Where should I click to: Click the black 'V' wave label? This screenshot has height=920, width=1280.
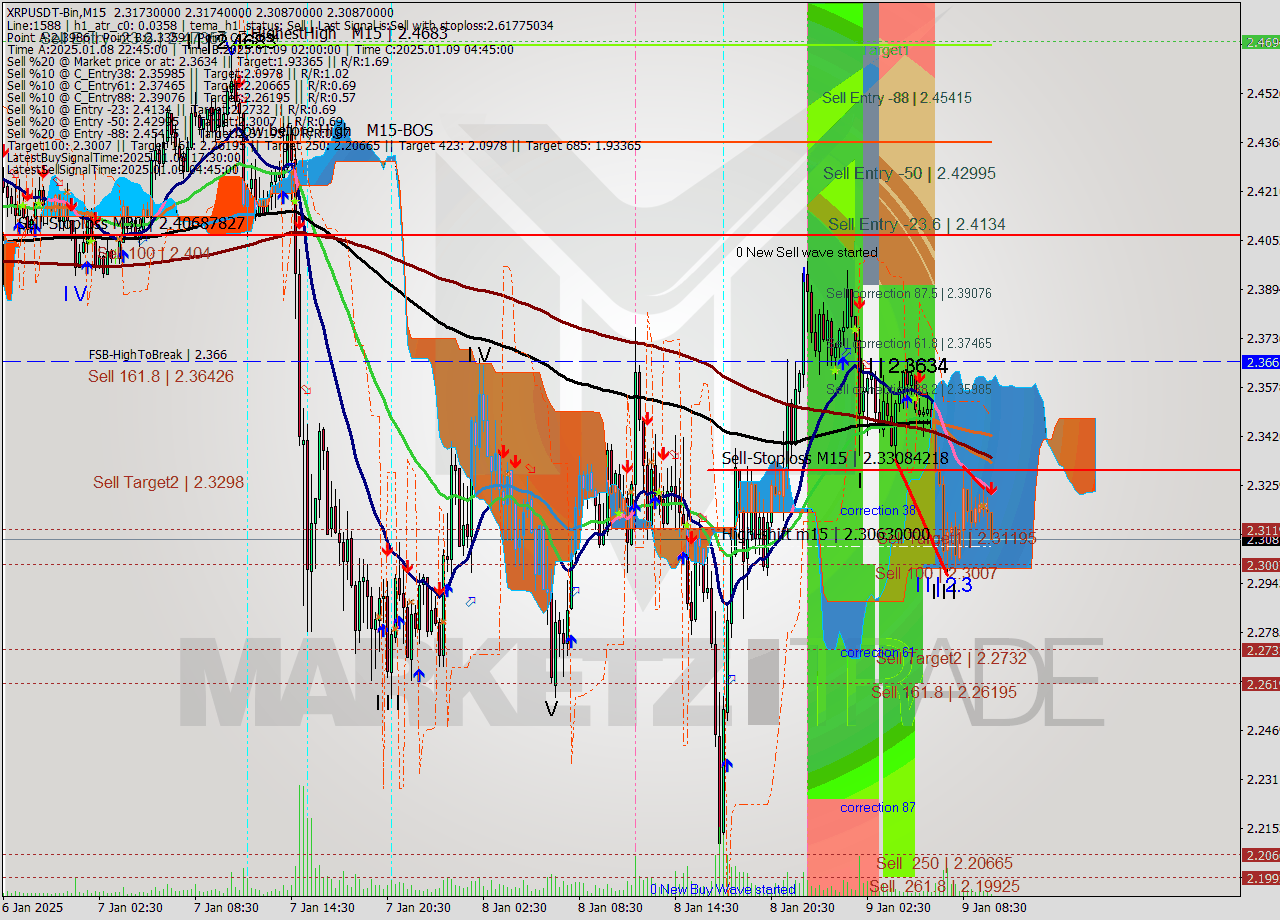tap(551, 709)
